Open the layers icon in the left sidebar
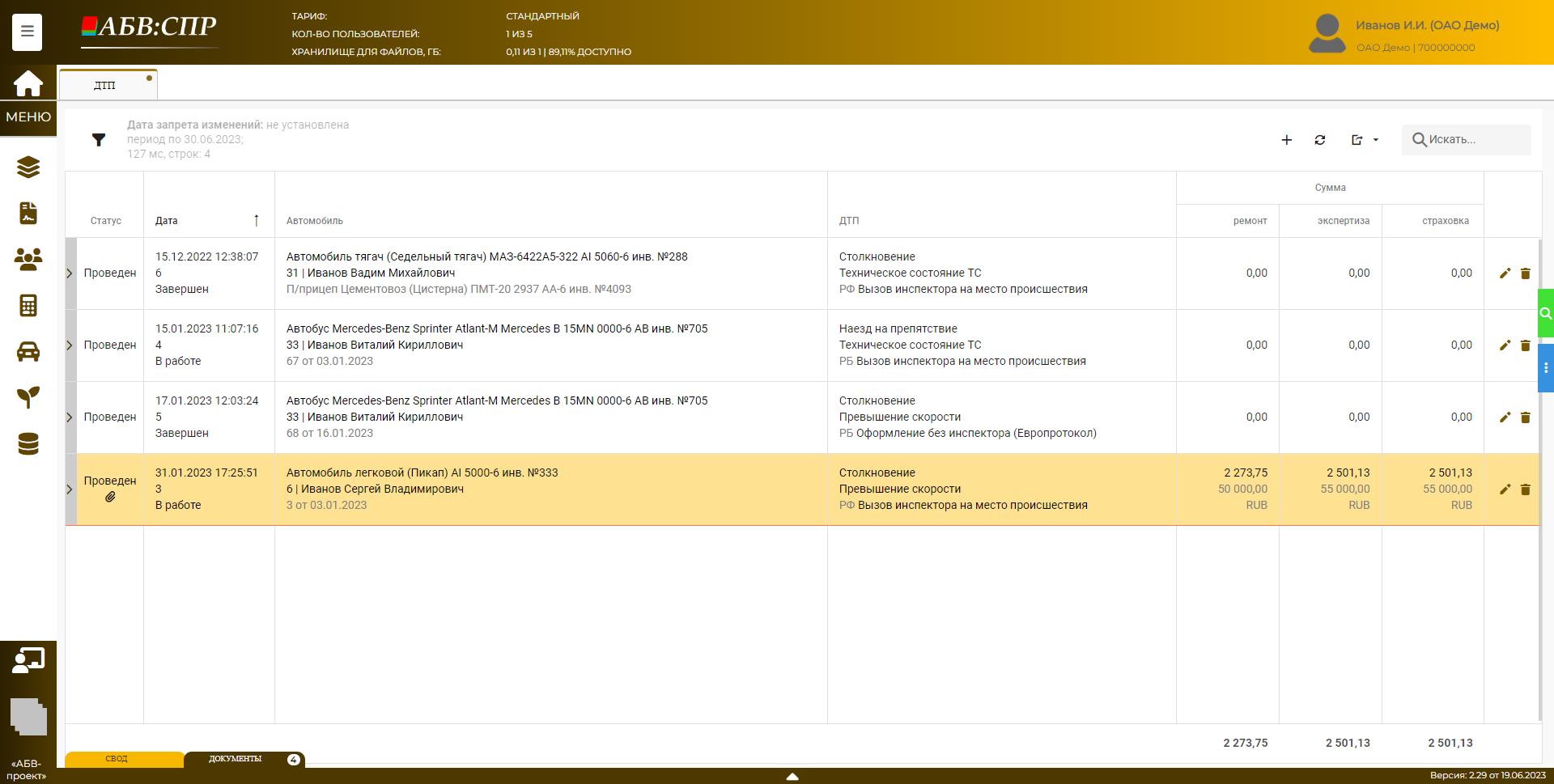1554x784 pixels. (28, 168)
